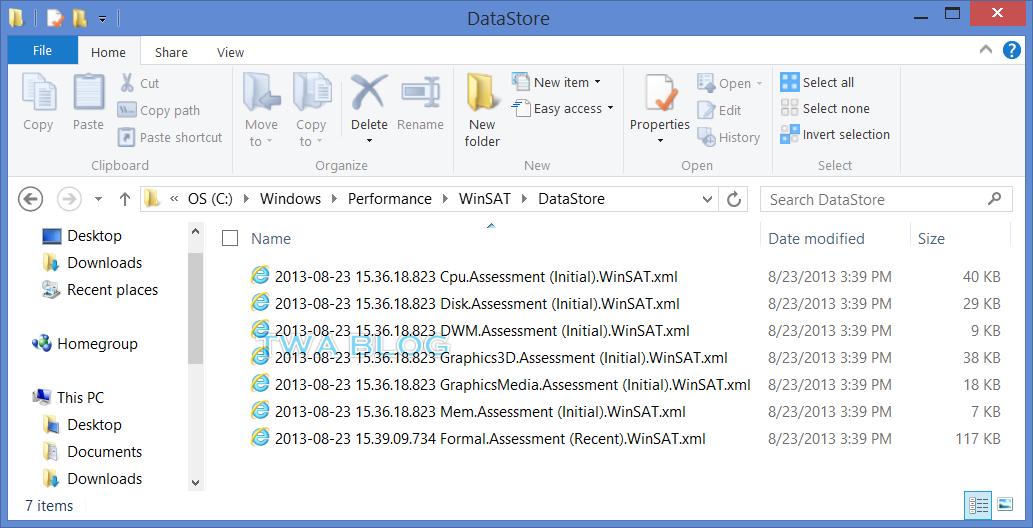Click the Move to icon
The height and width of the screenshot is (528, 1033).
(262, 92)
